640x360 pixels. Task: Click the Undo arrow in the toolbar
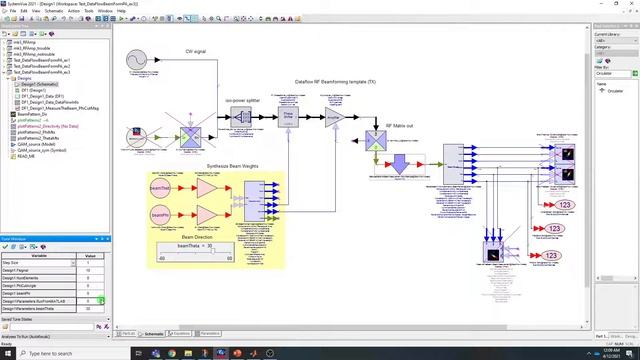[x=64, y=19]
